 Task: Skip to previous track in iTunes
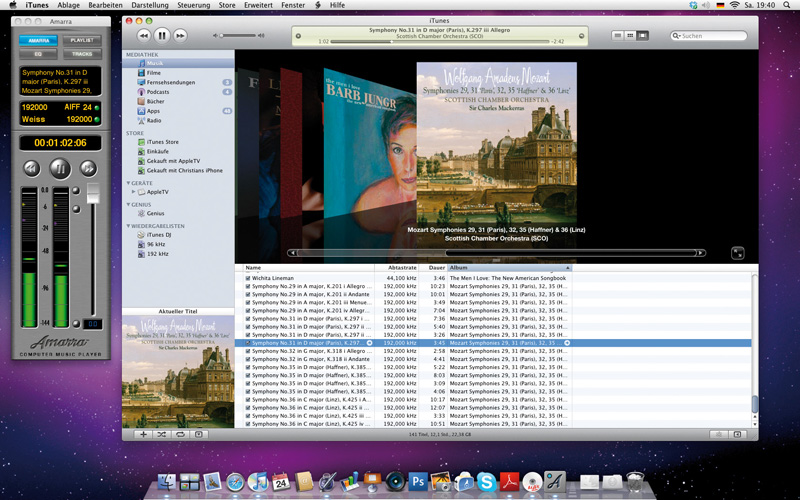click(x=144, y=36)
